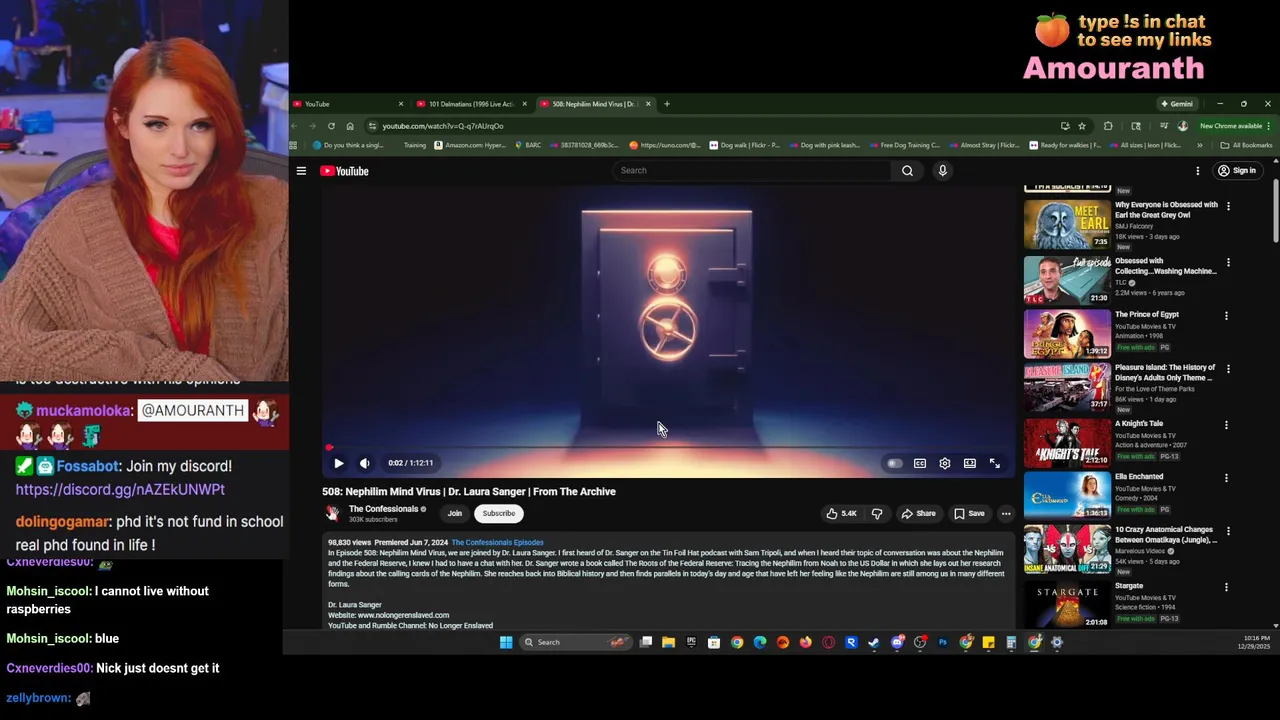Click the Windows taskbar search box
Viewport: 1280px width, 720px height.
576,642
